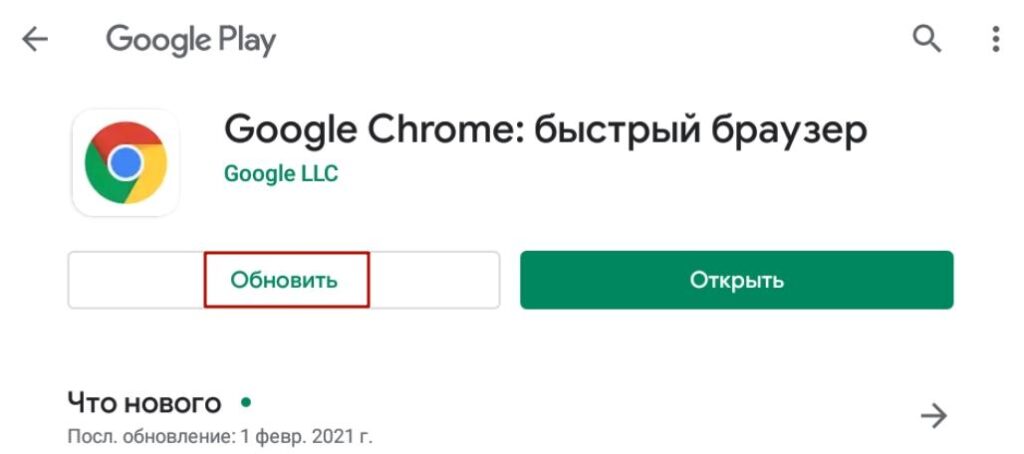The height and width of the screenshot is (454, 1024).
Task: Open the Что нового section heading
Action: [x=144, y=403]
